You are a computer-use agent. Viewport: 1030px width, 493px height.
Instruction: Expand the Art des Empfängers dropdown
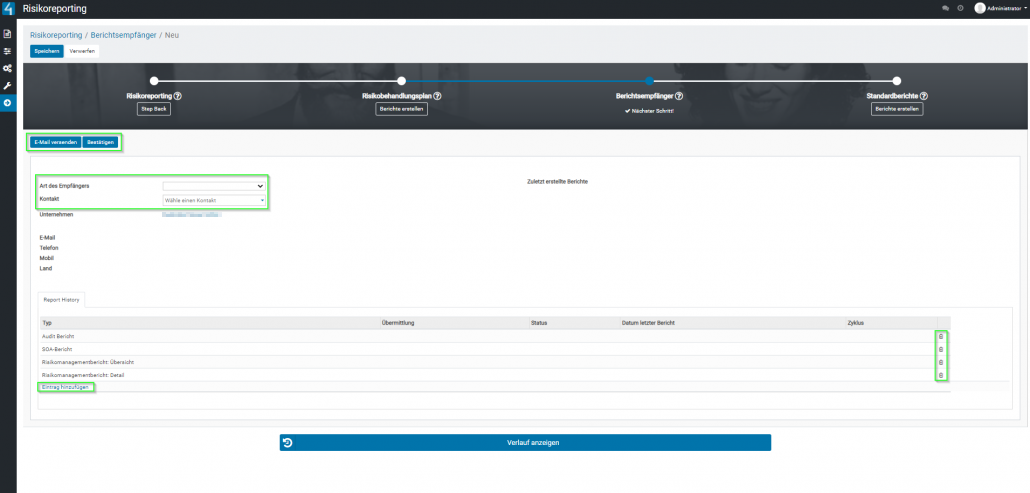click(215, 186)
